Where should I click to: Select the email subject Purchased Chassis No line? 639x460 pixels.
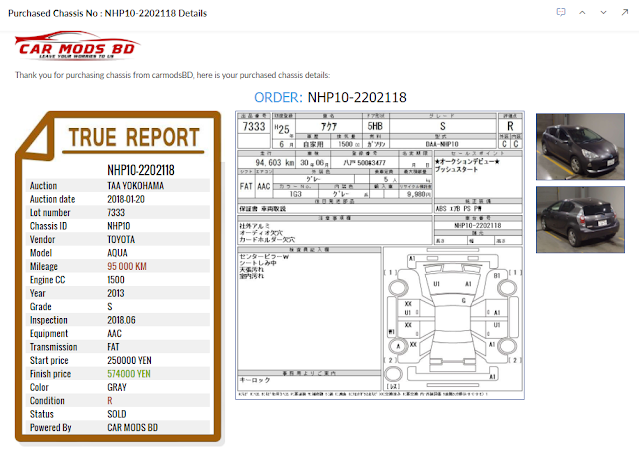coord(108,13)
